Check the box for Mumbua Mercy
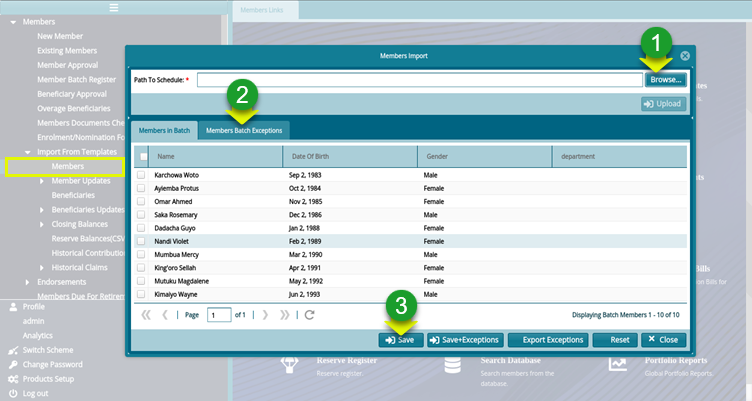Viewport: 752px width, 401px height. (141, 254)
